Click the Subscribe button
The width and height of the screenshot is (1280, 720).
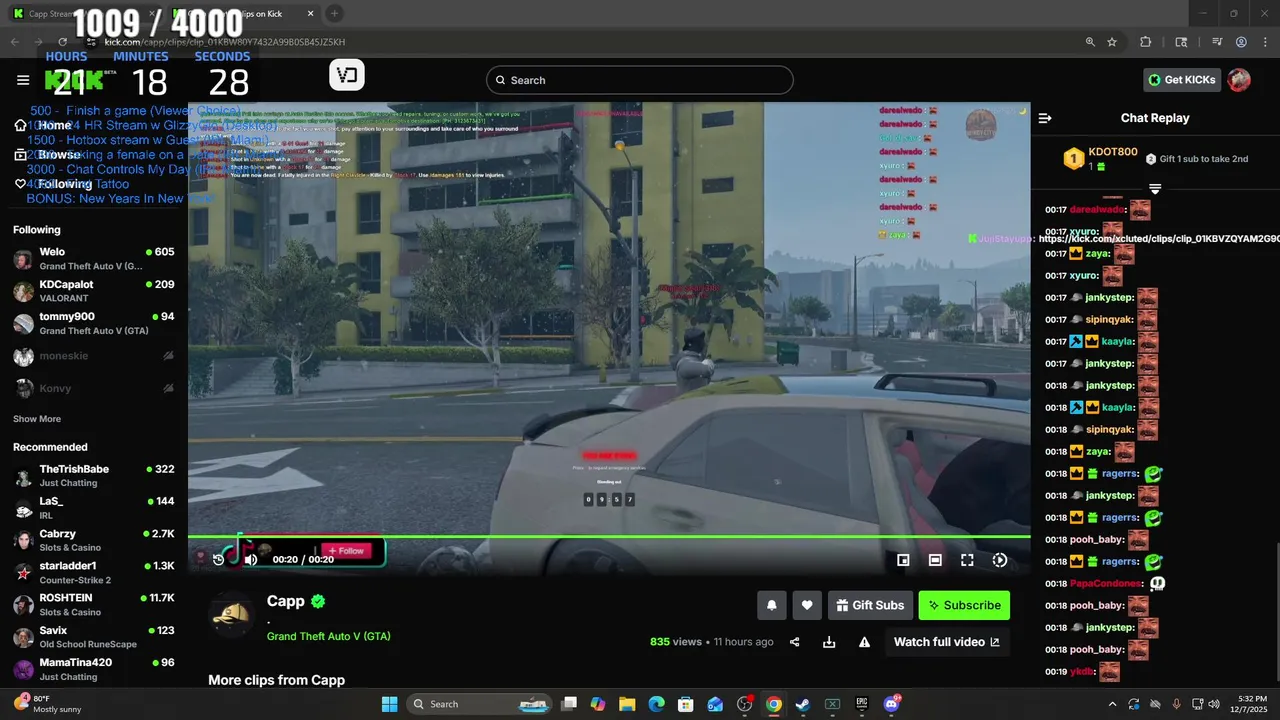[x=964, y=605]
